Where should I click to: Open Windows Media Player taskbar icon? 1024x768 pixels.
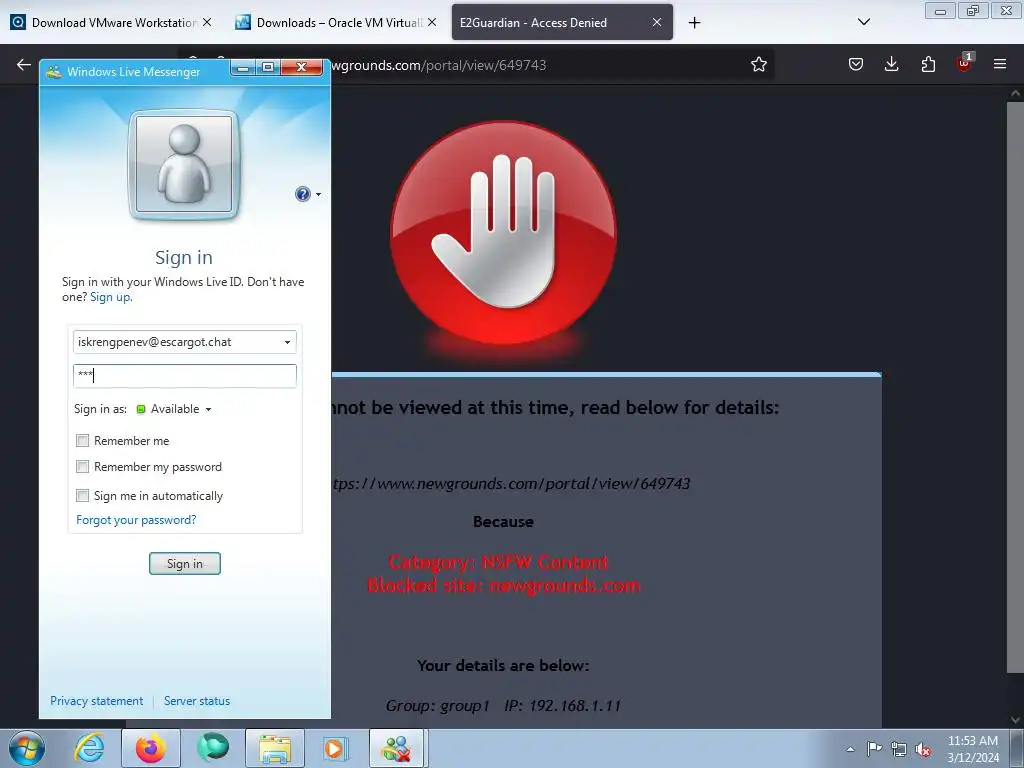[336, 748]
